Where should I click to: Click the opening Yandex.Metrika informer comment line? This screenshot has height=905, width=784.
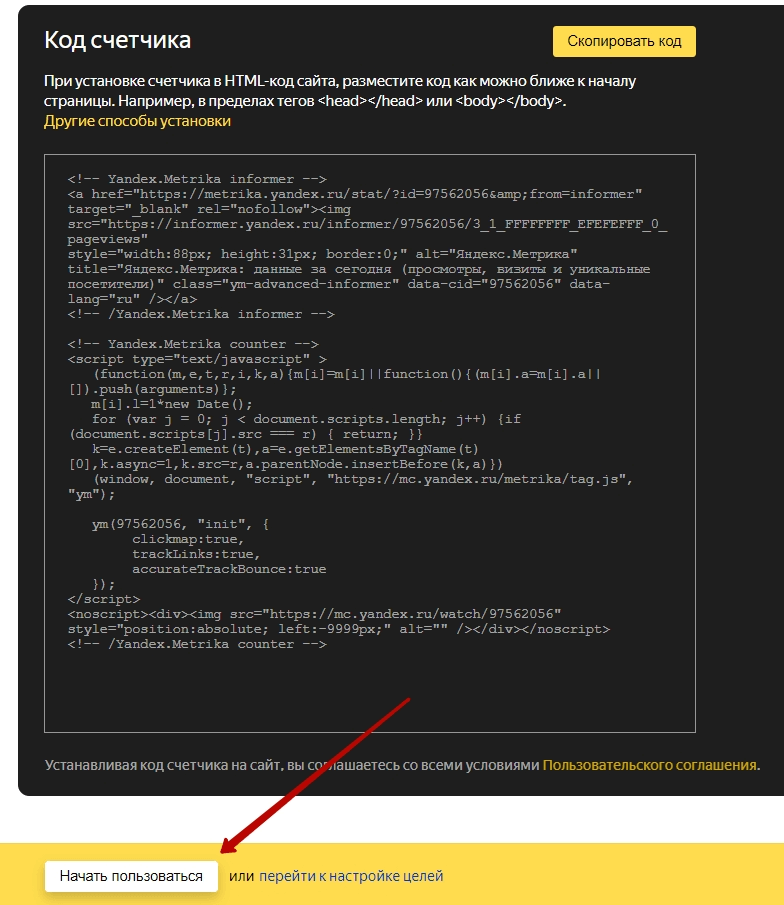point(197,179)
